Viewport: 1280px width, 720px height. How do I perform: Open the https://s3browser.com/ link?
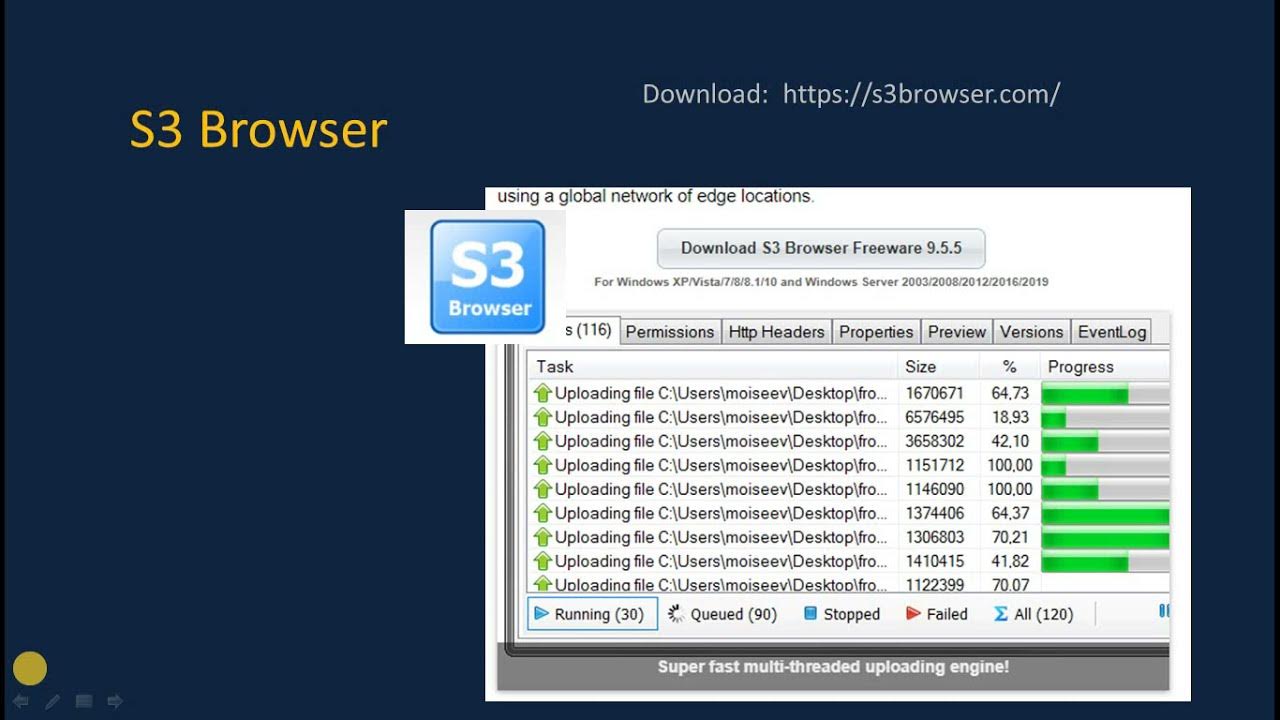(921, 94)
